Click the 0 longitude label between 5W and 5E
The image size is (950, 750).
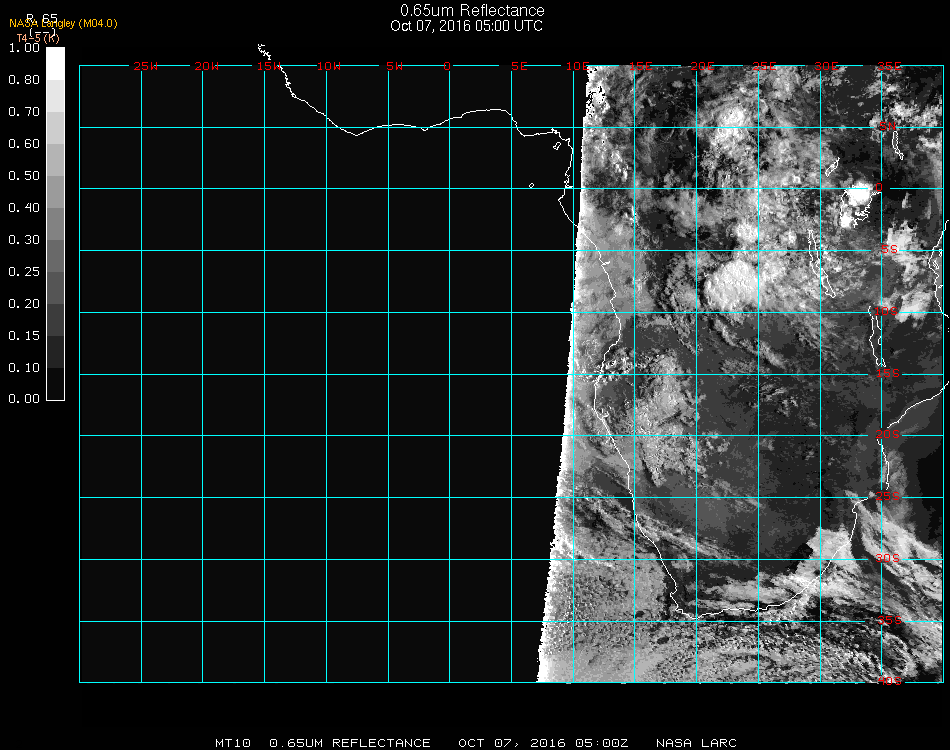(447, 66)
